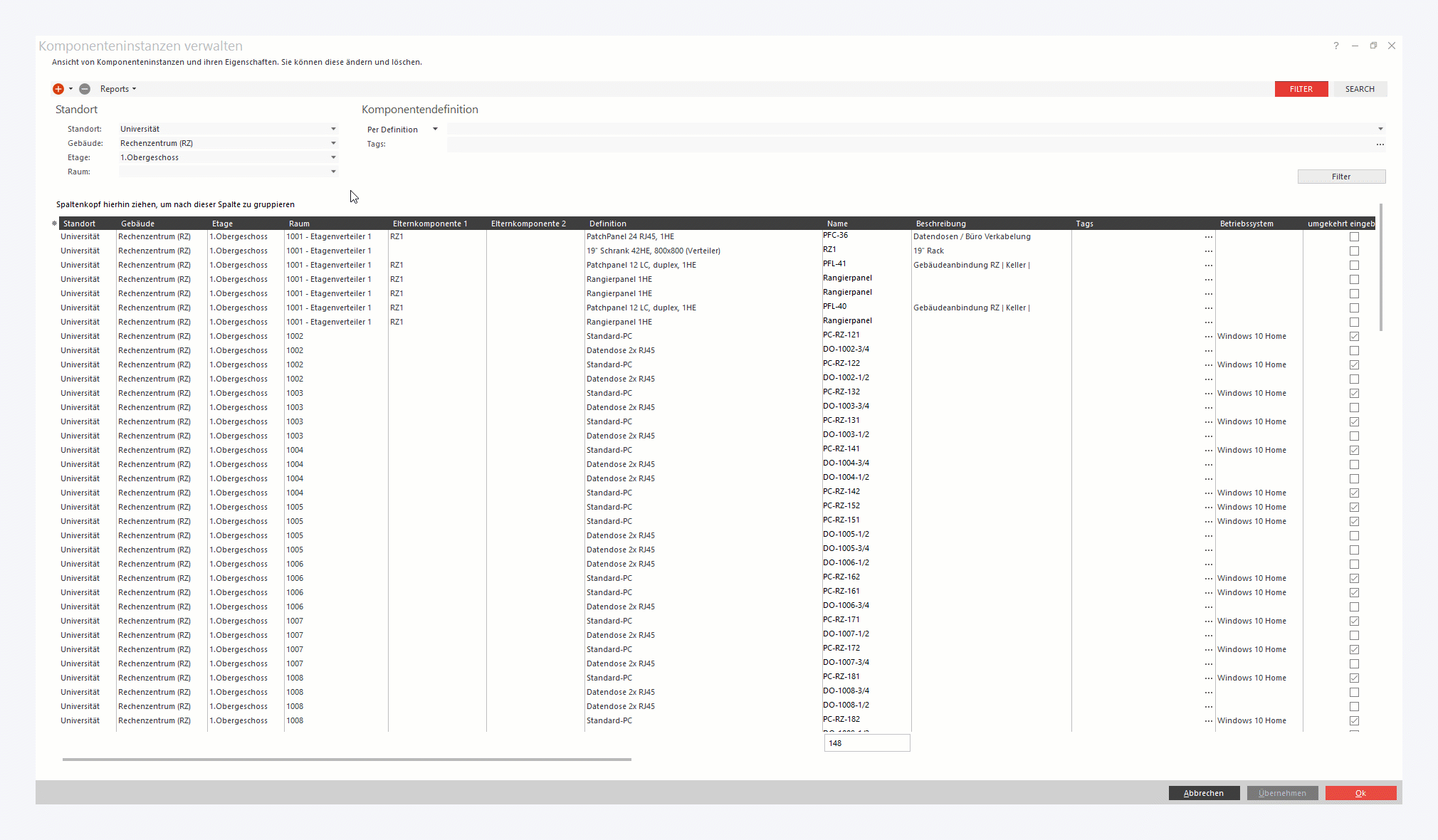Open the Tags field ellipsis button
Image resolution: width=1438 pixels, height=840 pixels.
(1380, 144)
